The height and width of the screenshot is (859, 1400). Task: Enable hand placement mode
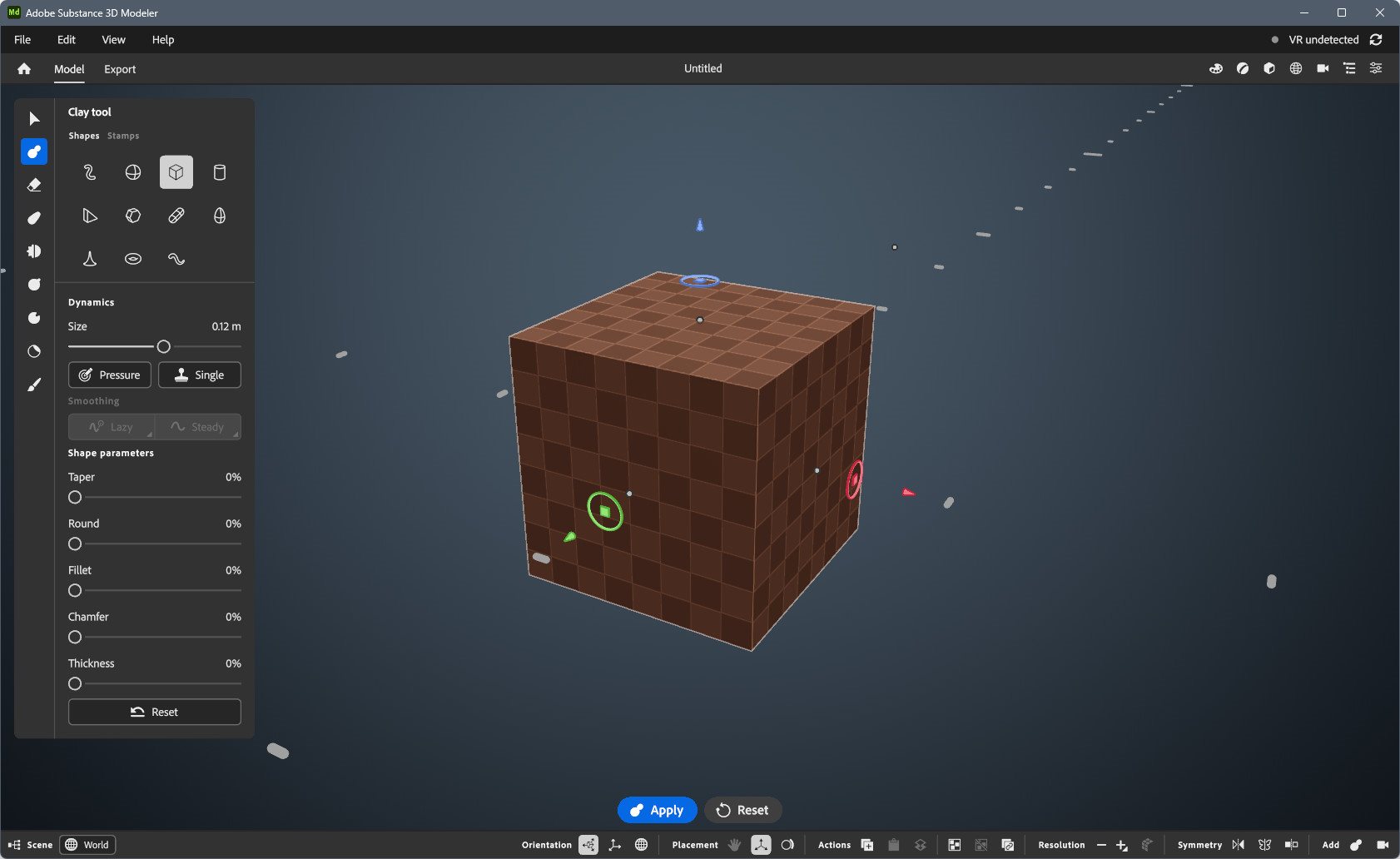pyautogui.click(x=734, y=845)
